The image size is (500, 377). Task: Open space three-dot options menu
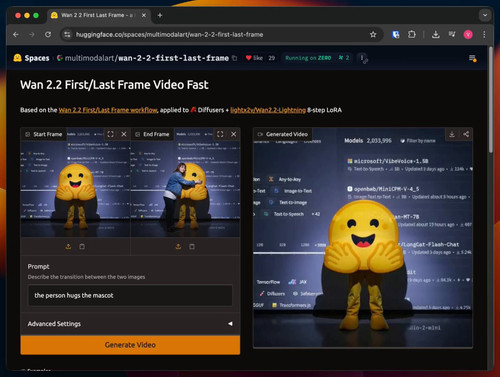tap(362, 58)
